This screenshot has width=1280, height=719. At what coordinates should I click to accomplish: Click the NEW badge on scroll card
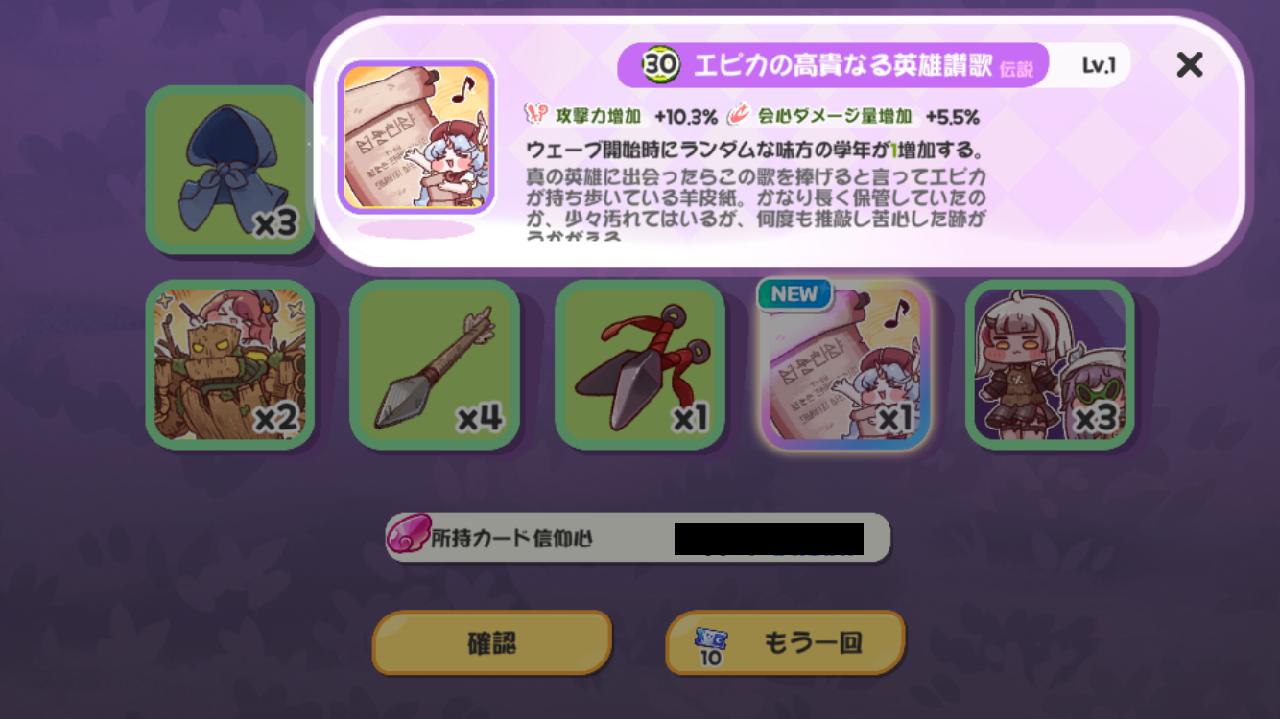[796, 294]
